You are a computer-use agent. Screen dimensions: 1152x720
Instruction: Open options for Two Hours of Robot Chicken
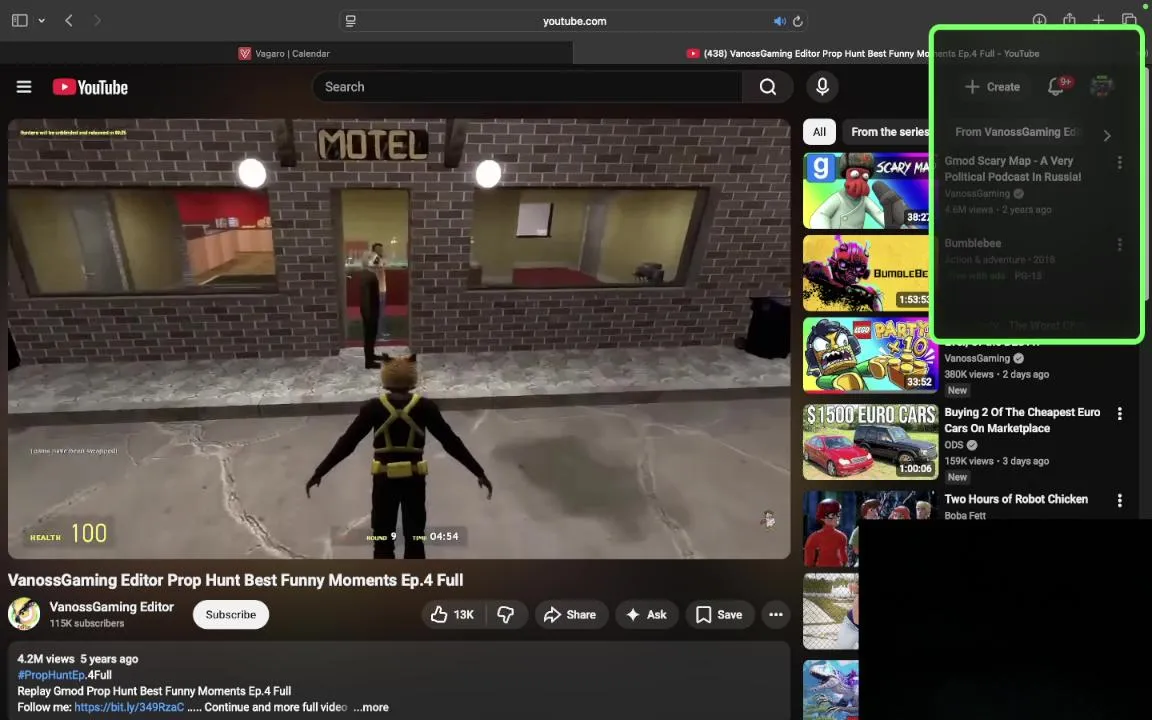coord(1119,500)
